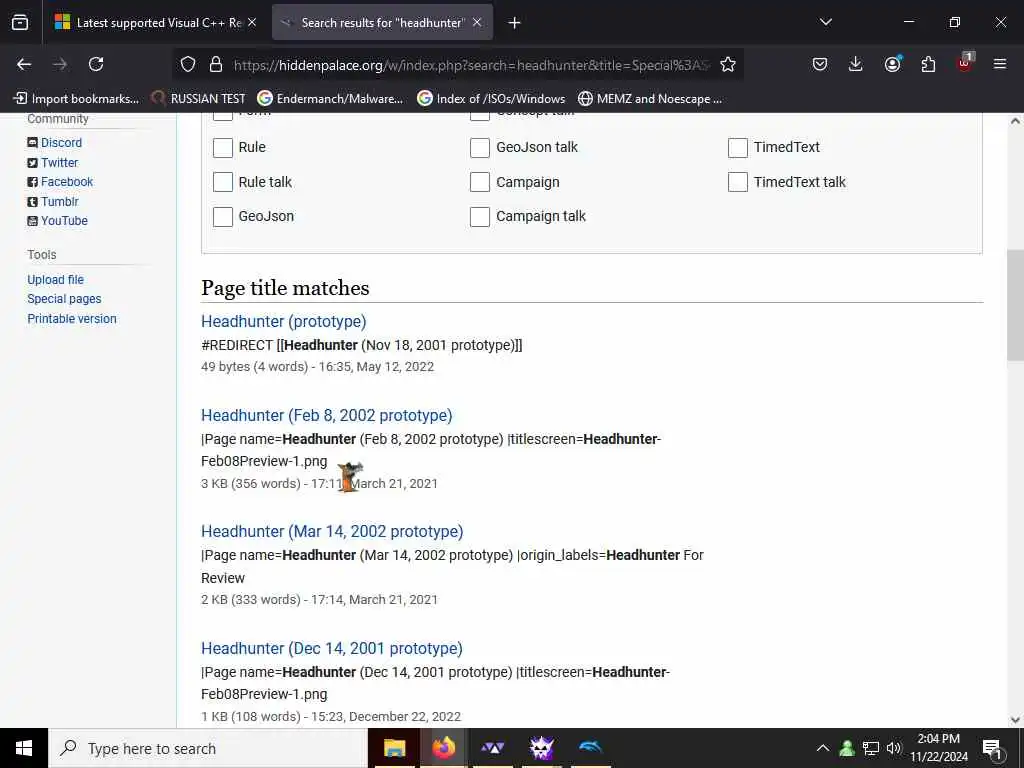1024x768 pixels.
Task: Check the GeoJson talk checkbox
Action: coord(480,148)
